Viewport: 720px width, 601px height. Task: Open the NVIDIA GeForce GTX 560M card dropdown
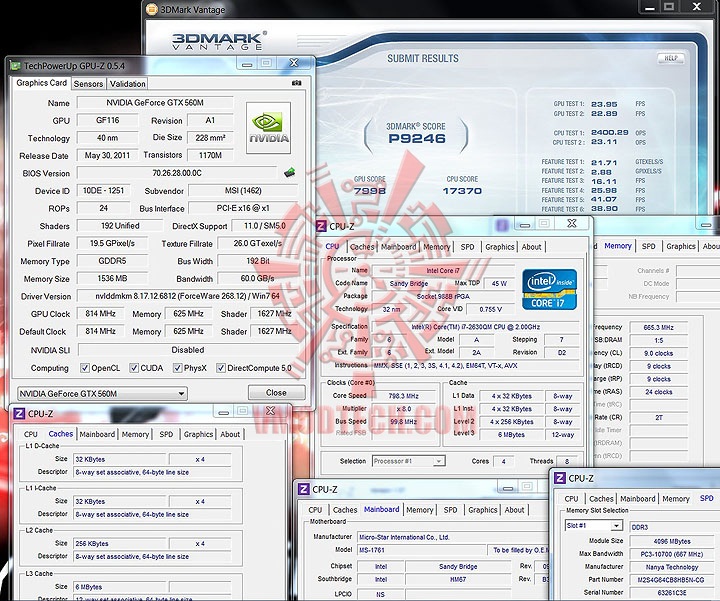102,393
